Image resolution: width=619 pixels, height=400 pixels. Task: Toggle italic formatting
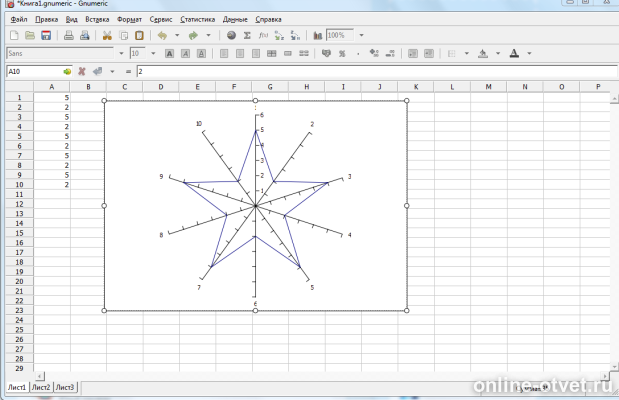185,53
